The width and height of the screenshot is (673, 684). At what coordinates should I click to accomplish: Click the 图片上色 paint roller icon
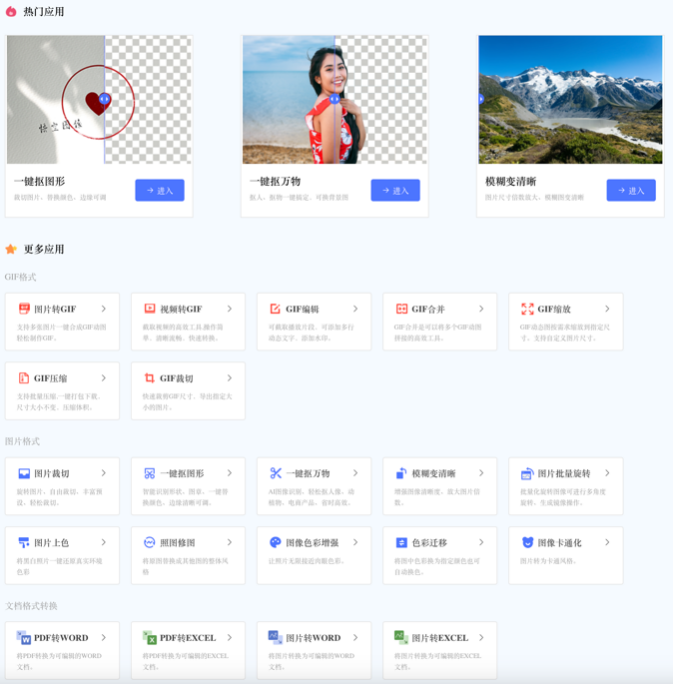point(24,543)
